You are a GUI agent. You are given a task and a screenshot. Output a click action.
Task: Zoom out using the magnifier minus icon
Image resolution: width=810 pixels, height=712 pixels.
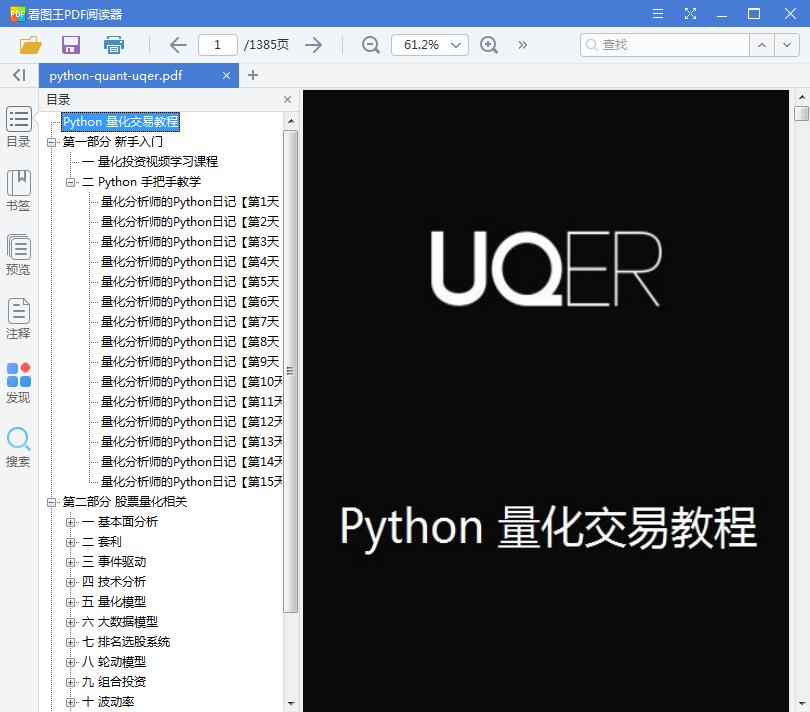click(370, 45)
